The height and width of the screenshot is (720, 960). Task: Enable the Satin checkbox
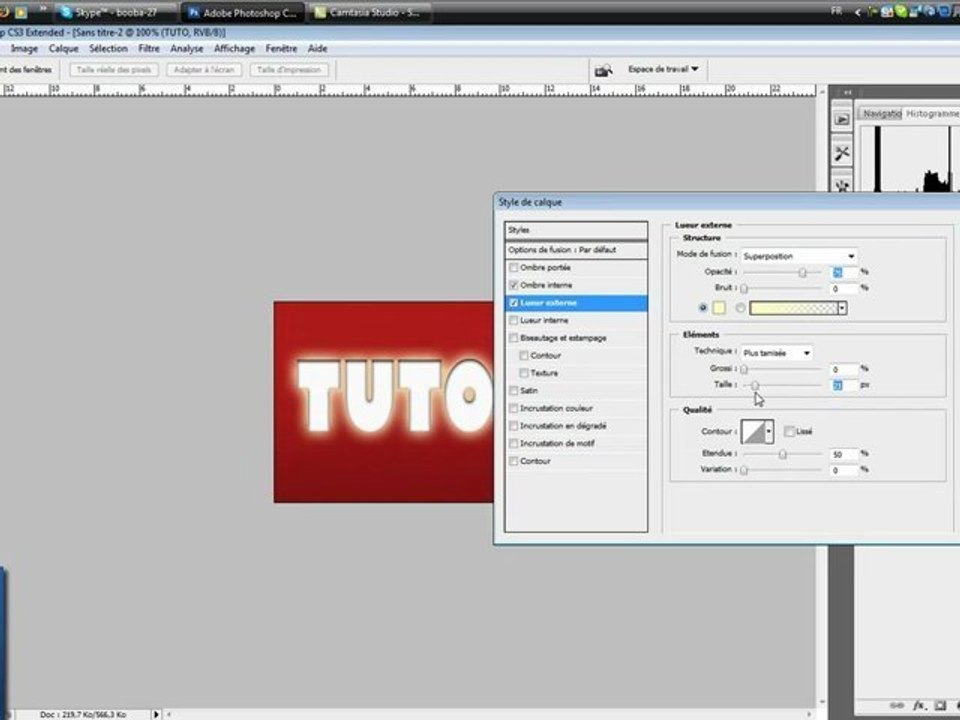pyautogui.click(x=514, y=391)
